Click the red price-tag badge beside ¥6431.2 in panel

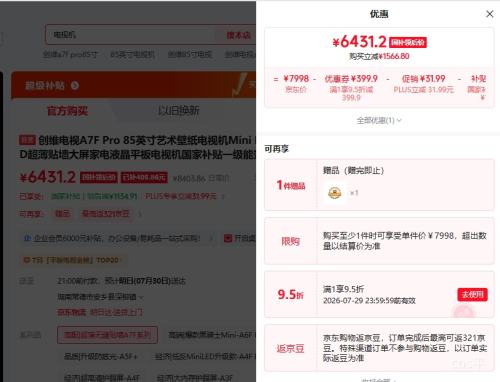tap(408, 42)
